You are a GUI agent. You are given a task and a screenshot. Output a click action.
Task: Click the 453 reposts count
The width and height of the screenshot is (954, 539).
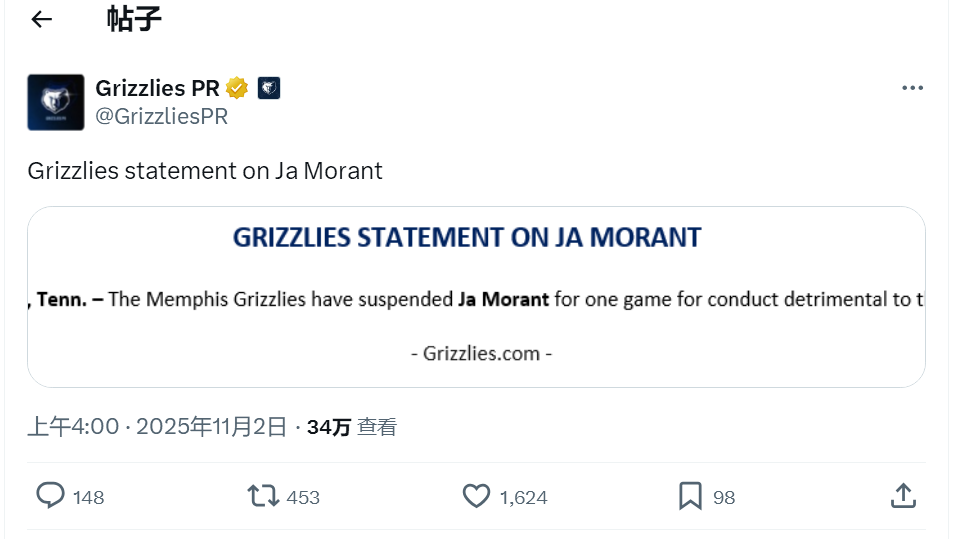click(303, 497)
